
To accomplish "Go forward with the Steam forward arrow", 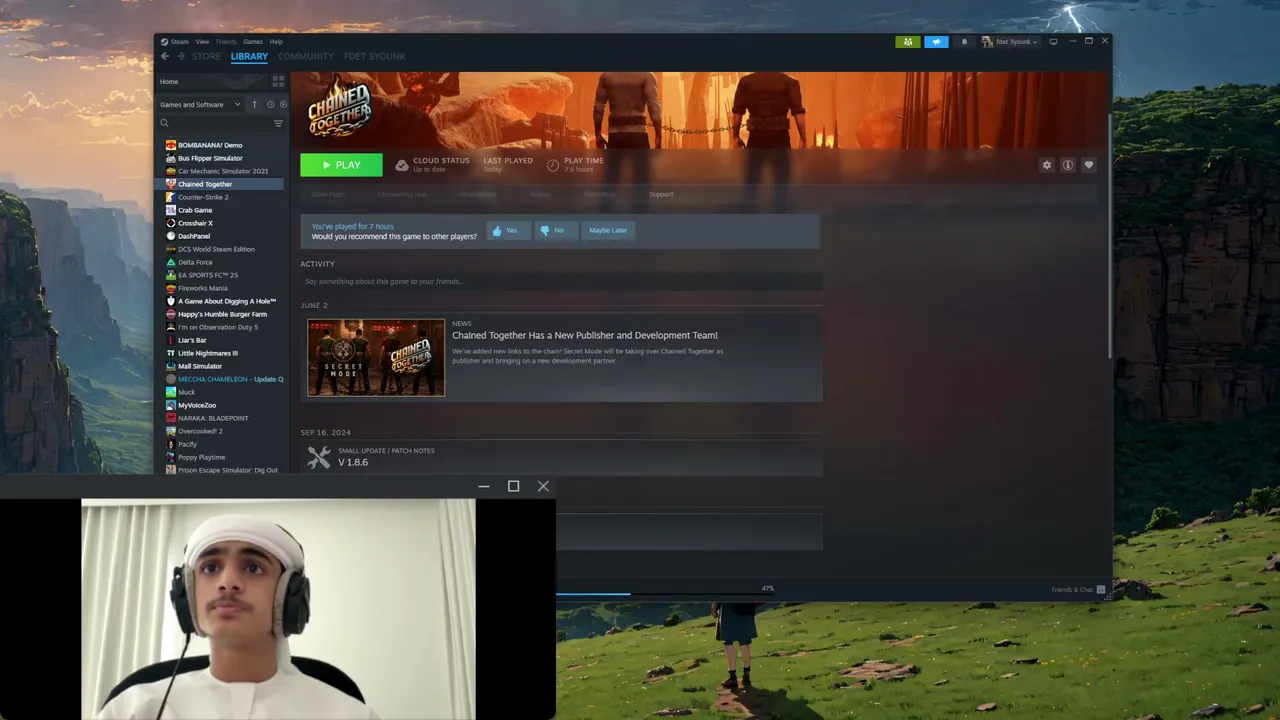I will tap(180, 56).
